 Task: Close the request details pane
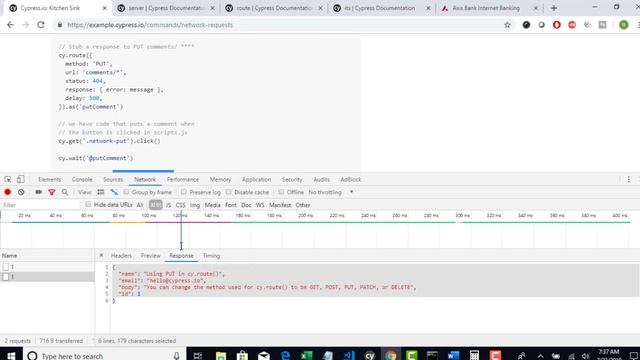click(101, 256)
